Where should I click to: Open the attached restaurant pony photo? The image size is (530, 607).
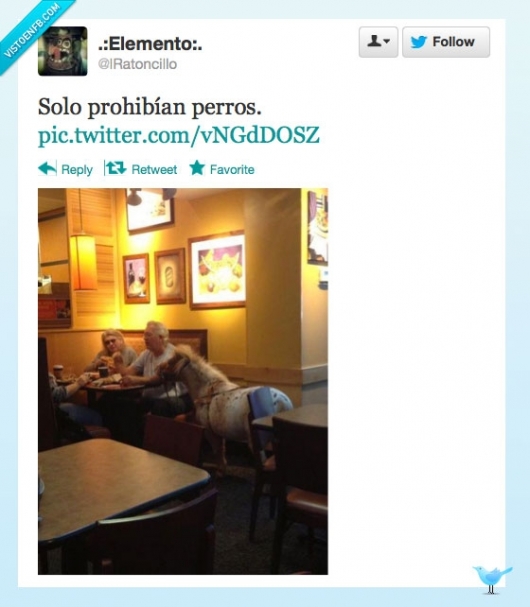(183, 381)
